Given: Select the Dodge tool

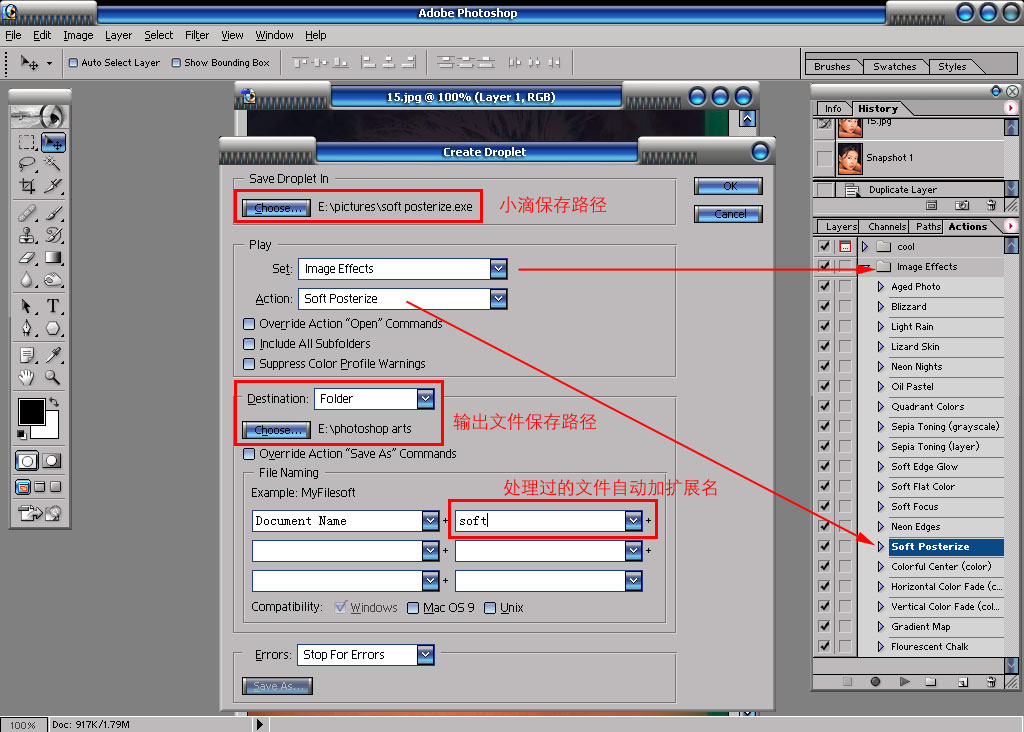Looking at the screenshot, I should [53, 279].
